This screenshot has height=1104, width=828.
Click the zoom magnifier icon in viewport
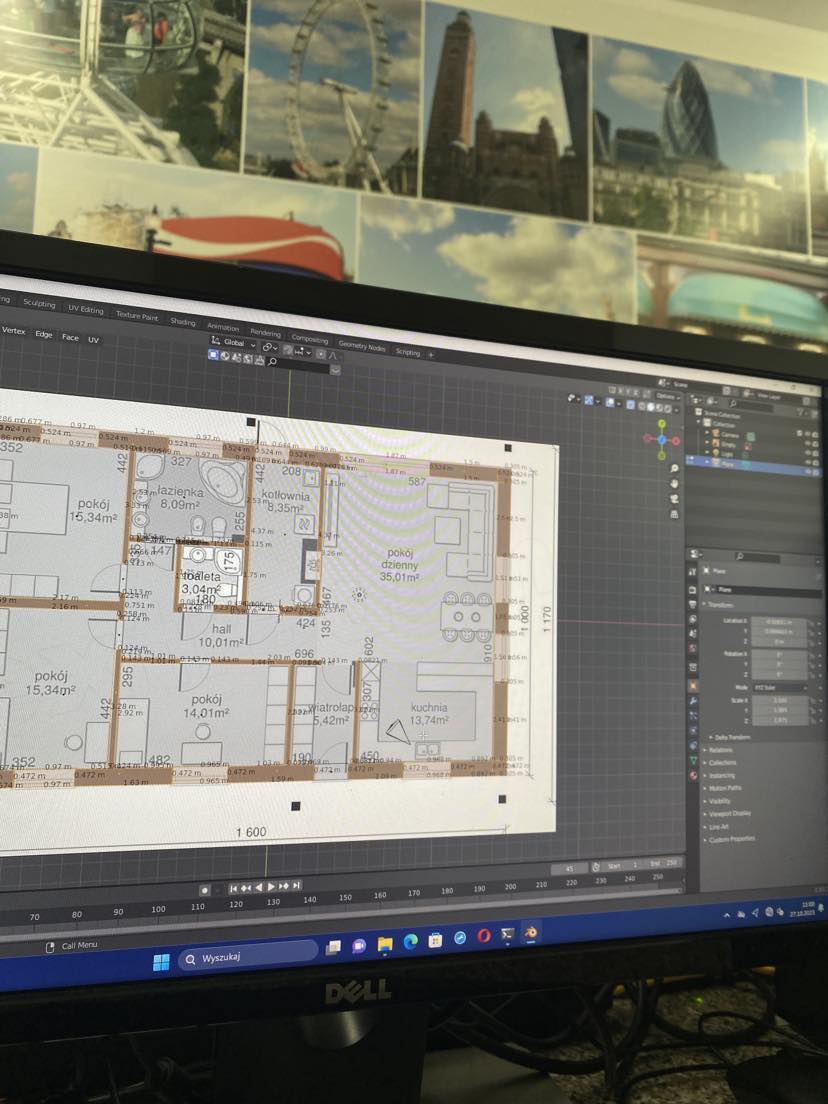pos(675,468)
